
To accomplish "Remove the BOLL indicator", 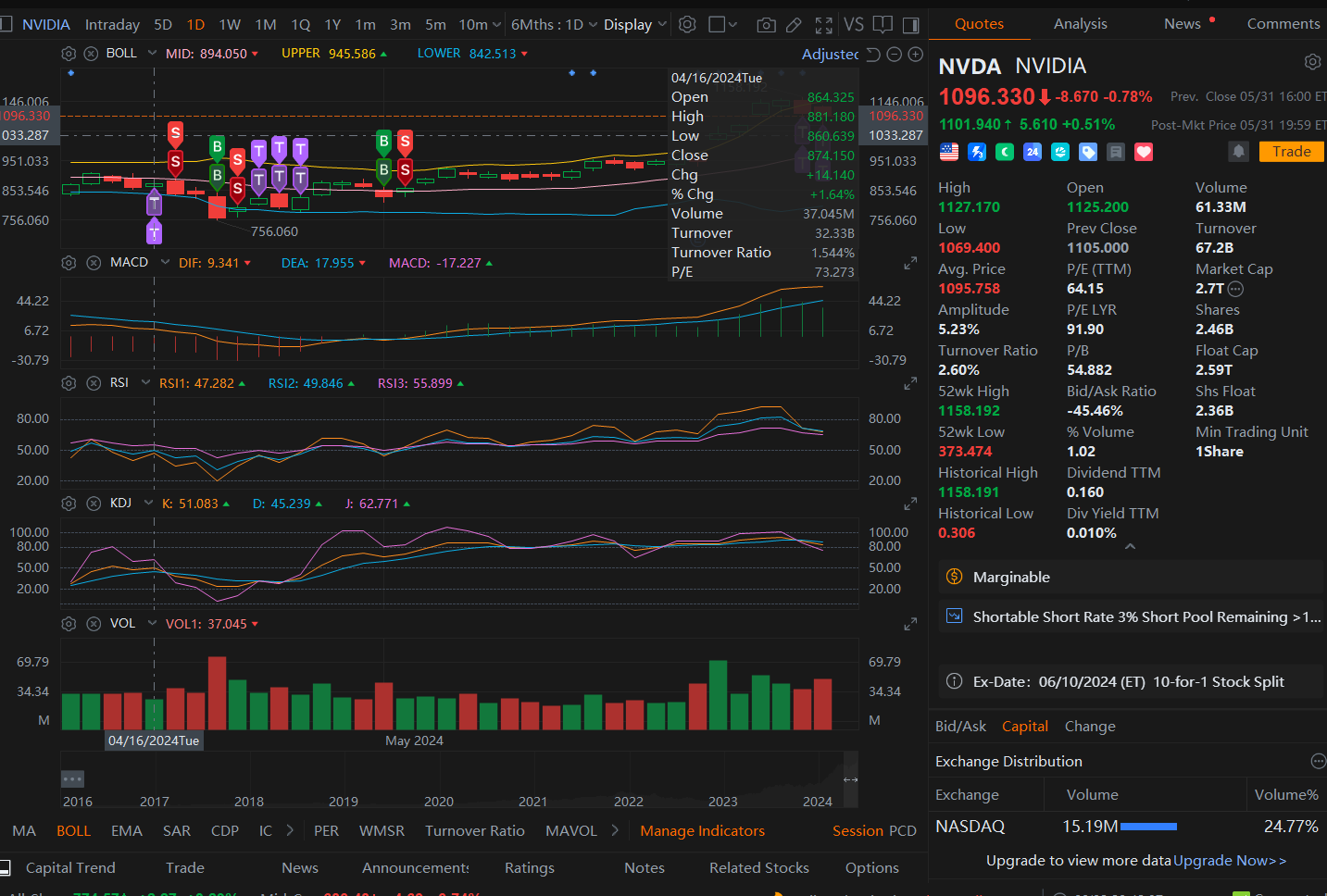I will point(91,54).
